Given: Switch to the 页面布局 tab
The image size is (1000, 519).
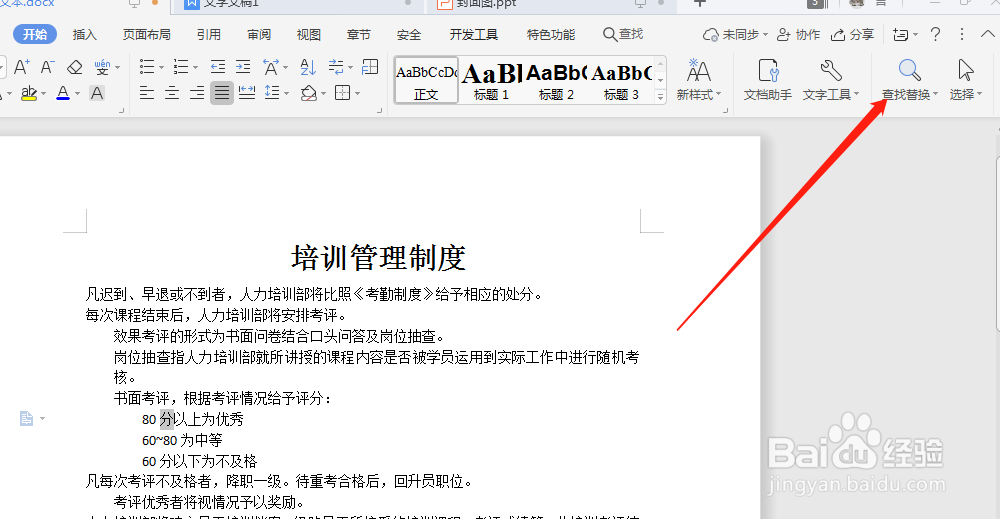Looking at the screenshot, I should [147, 34].
